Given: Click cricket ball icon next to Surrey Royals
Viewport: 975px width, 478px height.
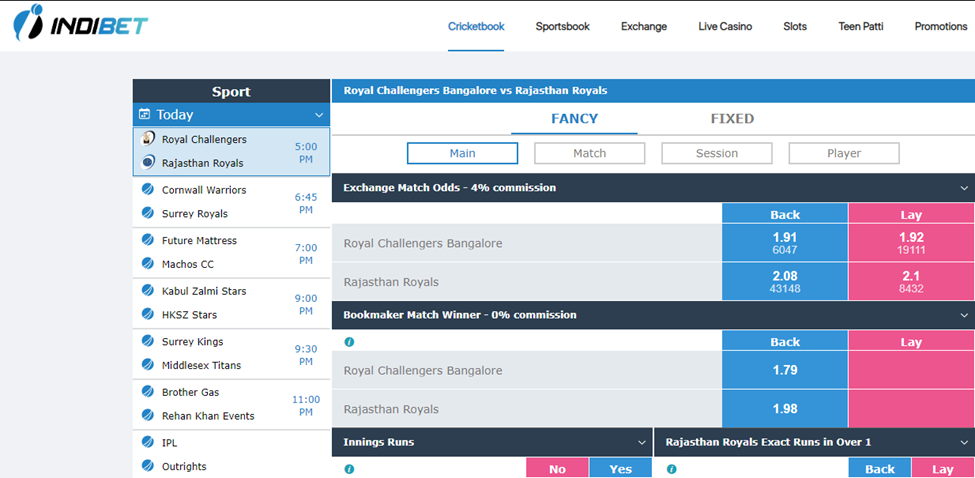Looking at the screenshot, I should 147,213.
